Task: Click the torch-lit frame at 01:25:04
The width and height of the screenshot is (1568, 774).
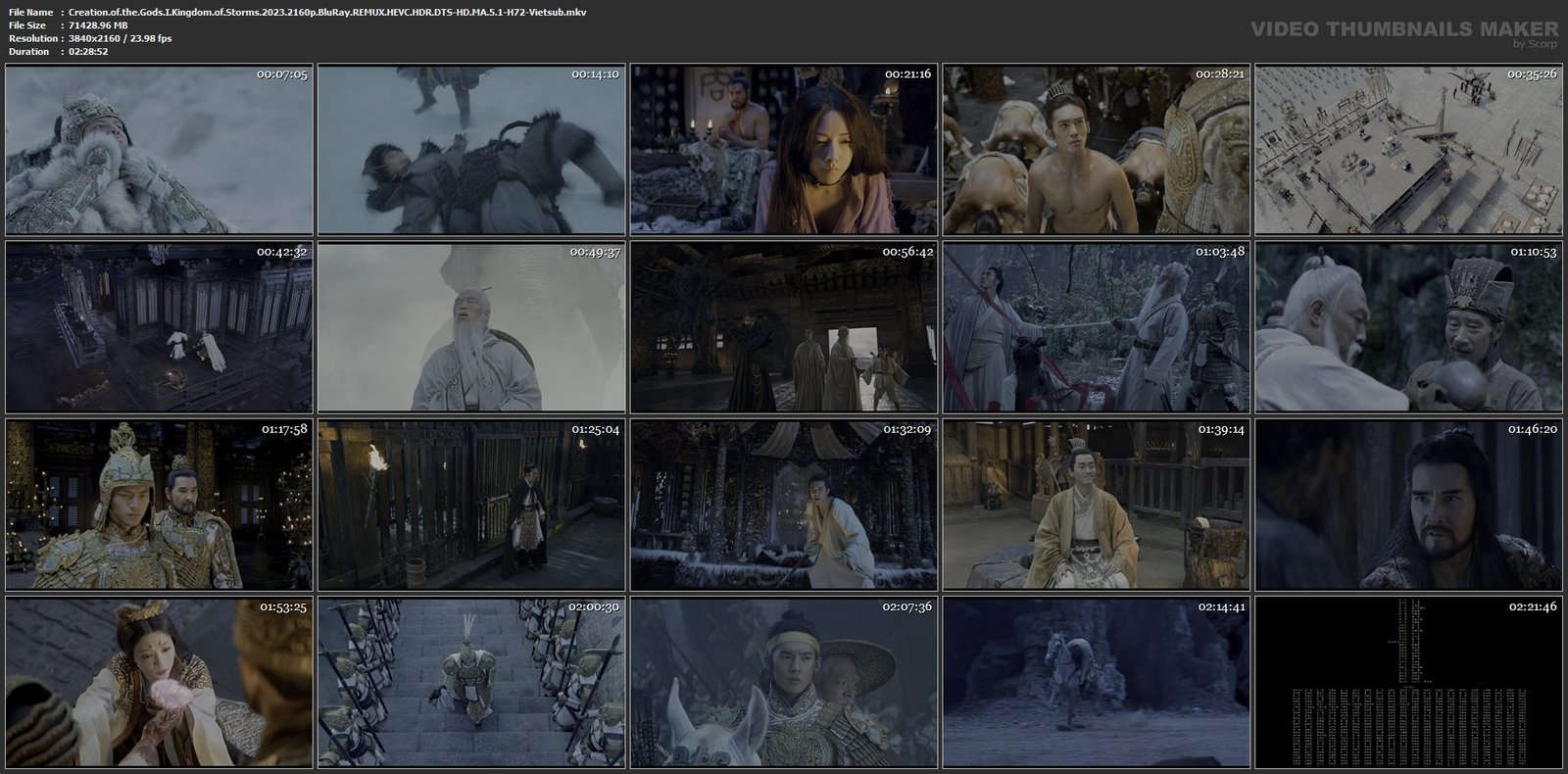Action: pos(471,505)
